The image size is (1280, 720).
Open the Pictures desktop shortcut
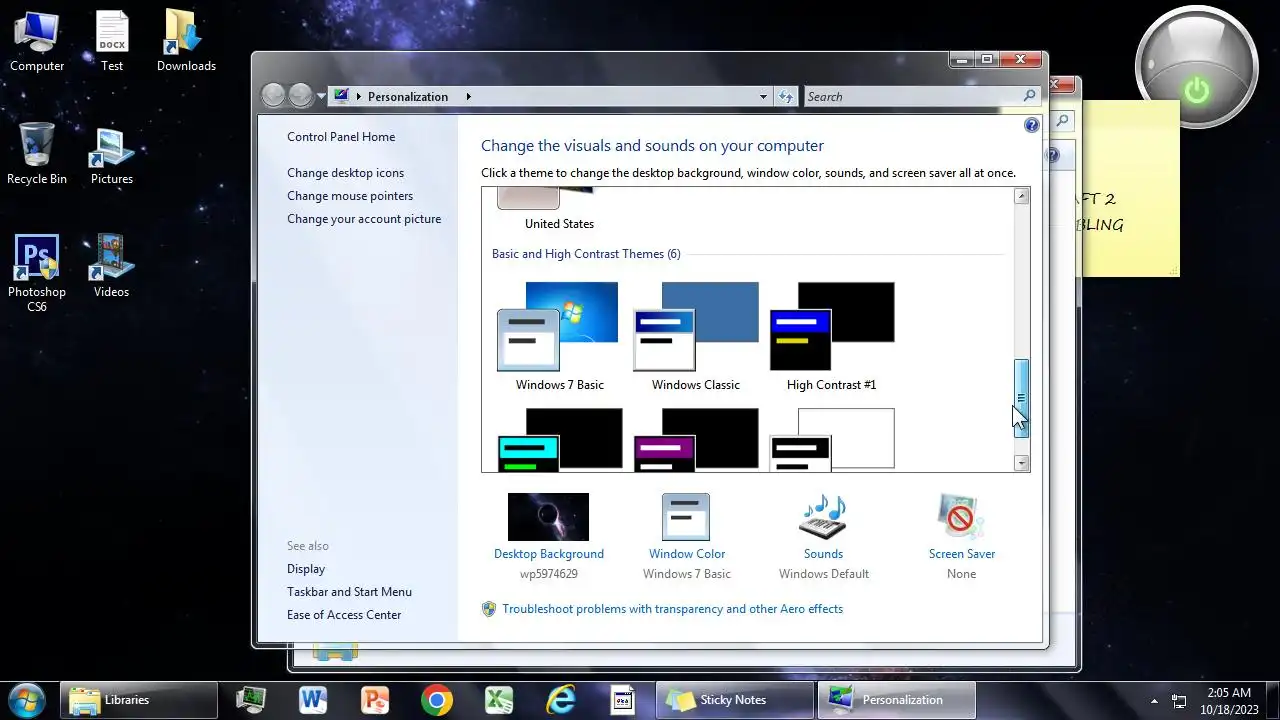pyautogui.click(x=112, y=153)
